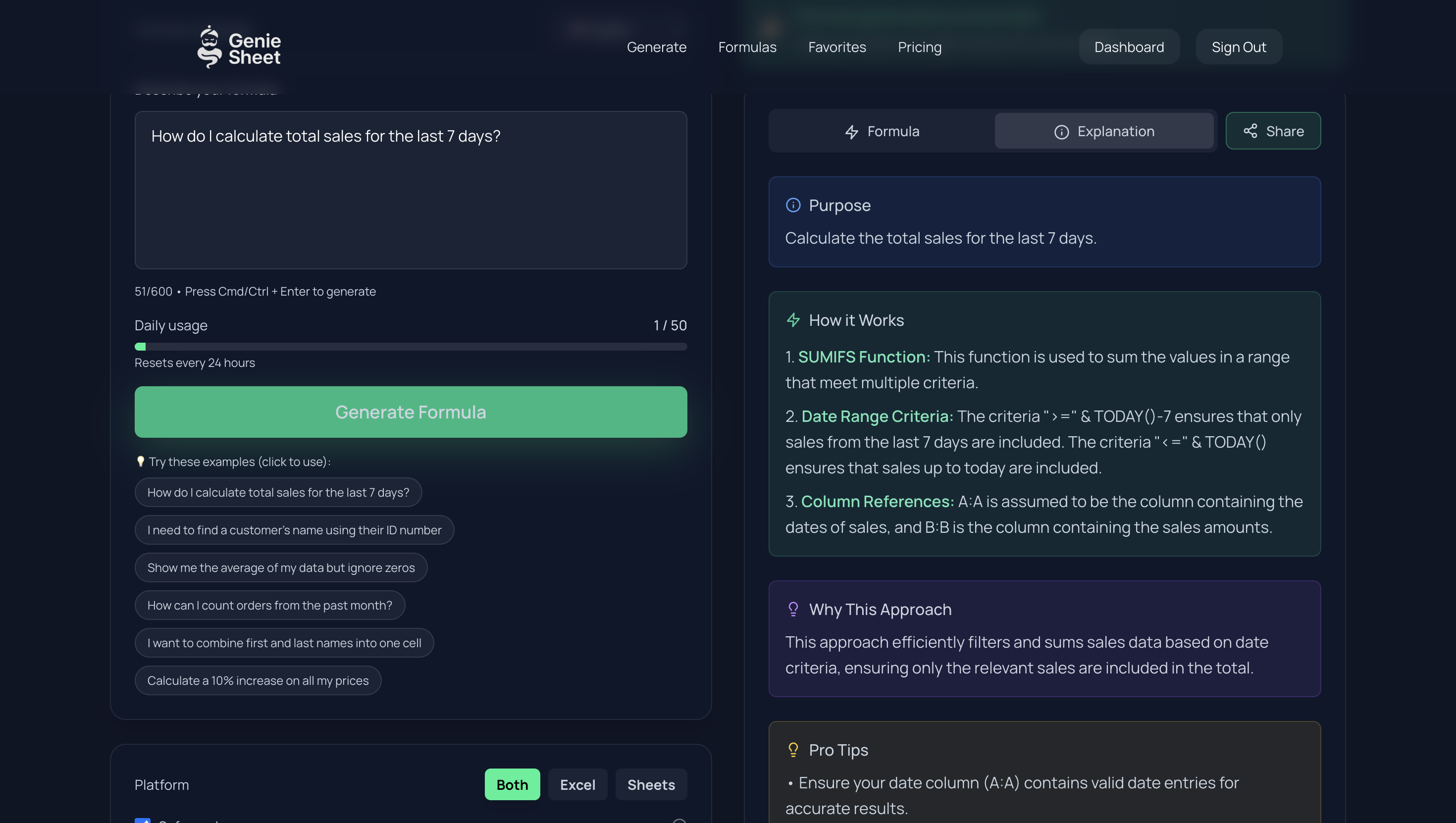This screenshot has height=823, width=1456.
Task: Click the daily usage progress bar
Action: point(411,347)
